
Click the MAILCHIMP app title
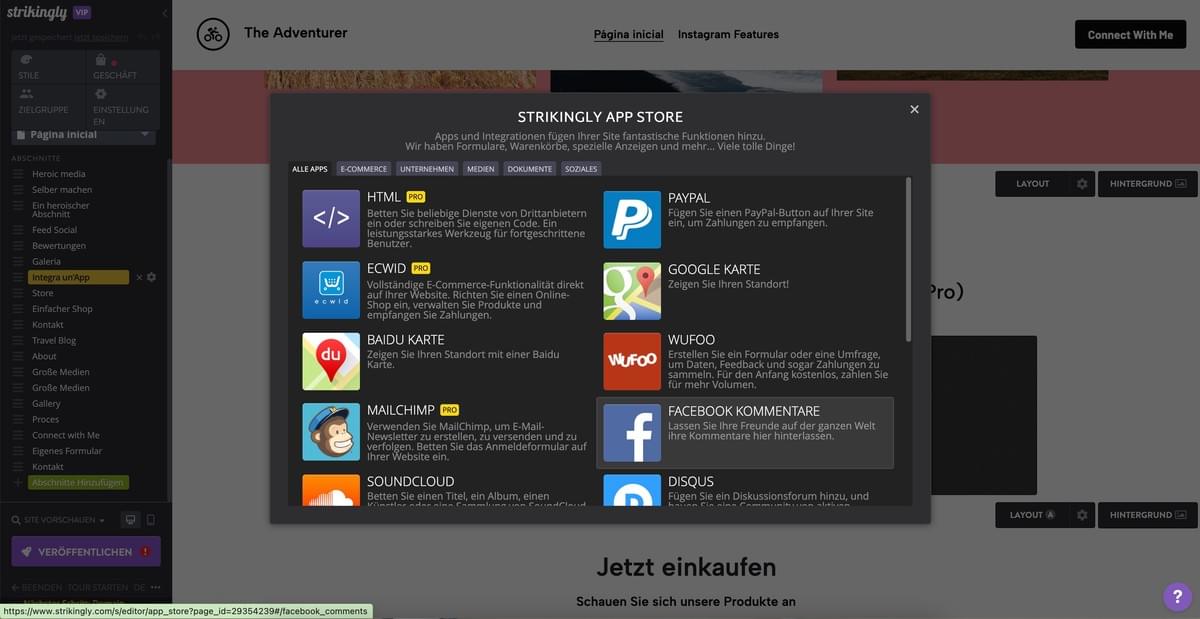point(401,410)
